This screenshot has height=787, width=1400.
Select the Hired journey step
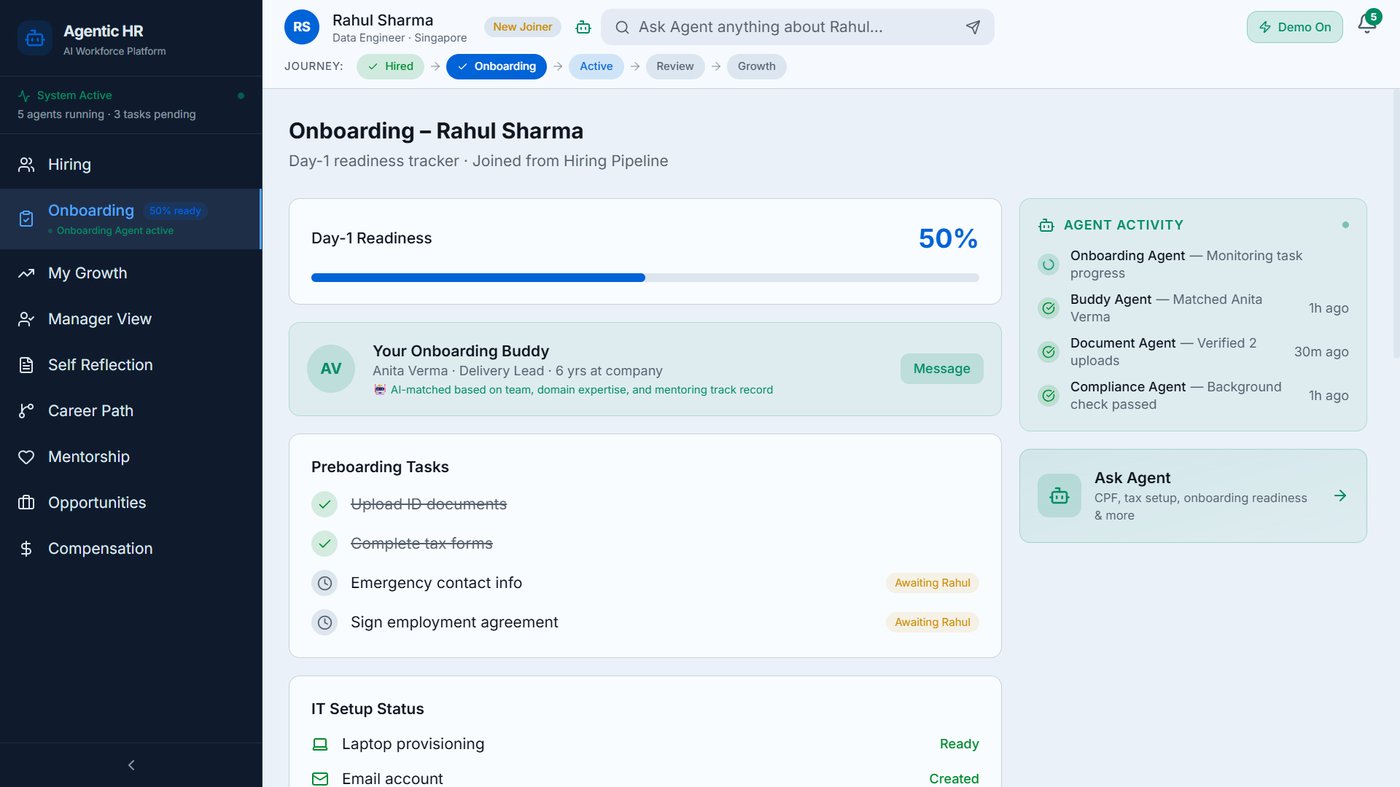(390, 67)
